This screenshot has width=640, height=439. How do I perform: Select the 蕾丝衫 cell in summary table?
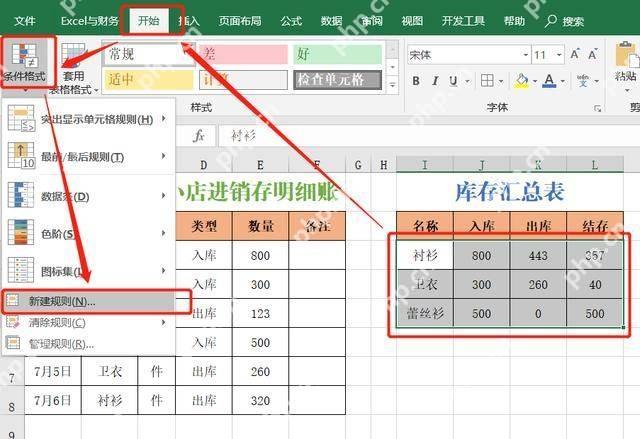click(x=425, y=313)
